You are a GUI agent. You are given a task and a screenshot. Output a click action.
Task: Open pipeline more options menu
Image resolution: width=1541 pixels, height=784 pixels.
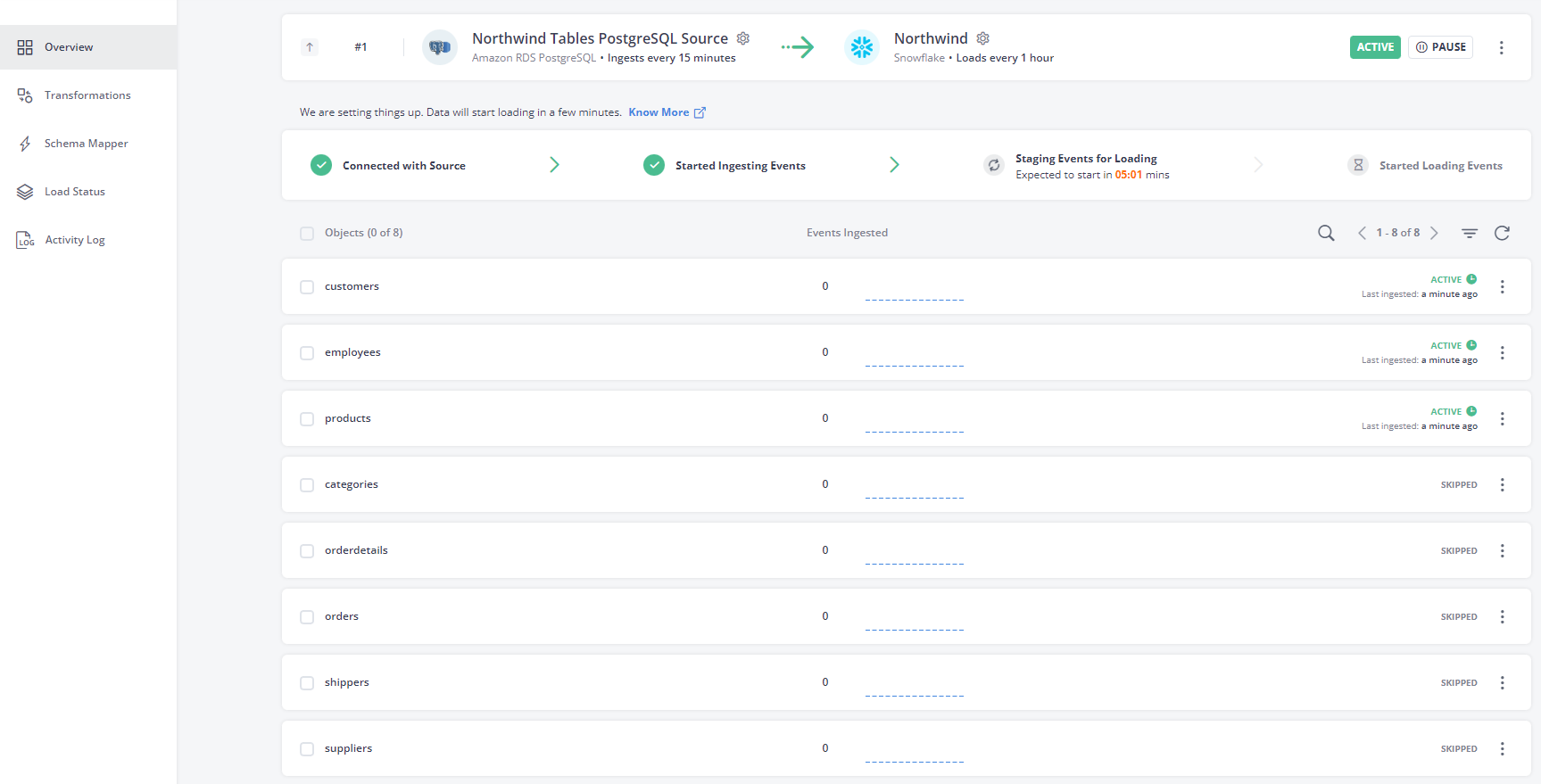(1501, 47)
